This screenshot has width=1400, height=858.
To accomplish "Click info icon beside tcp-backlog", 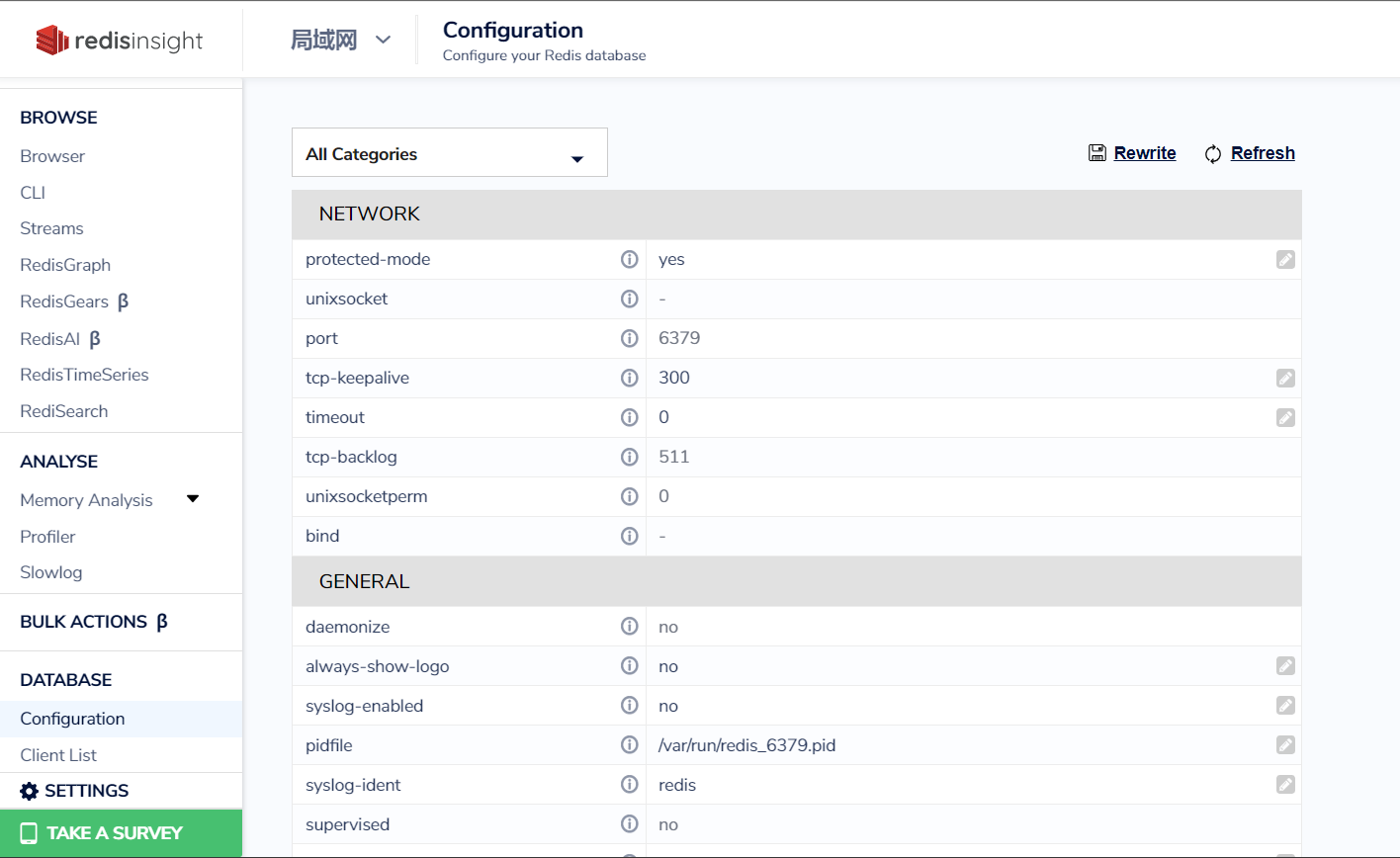I will coord(629,457).
